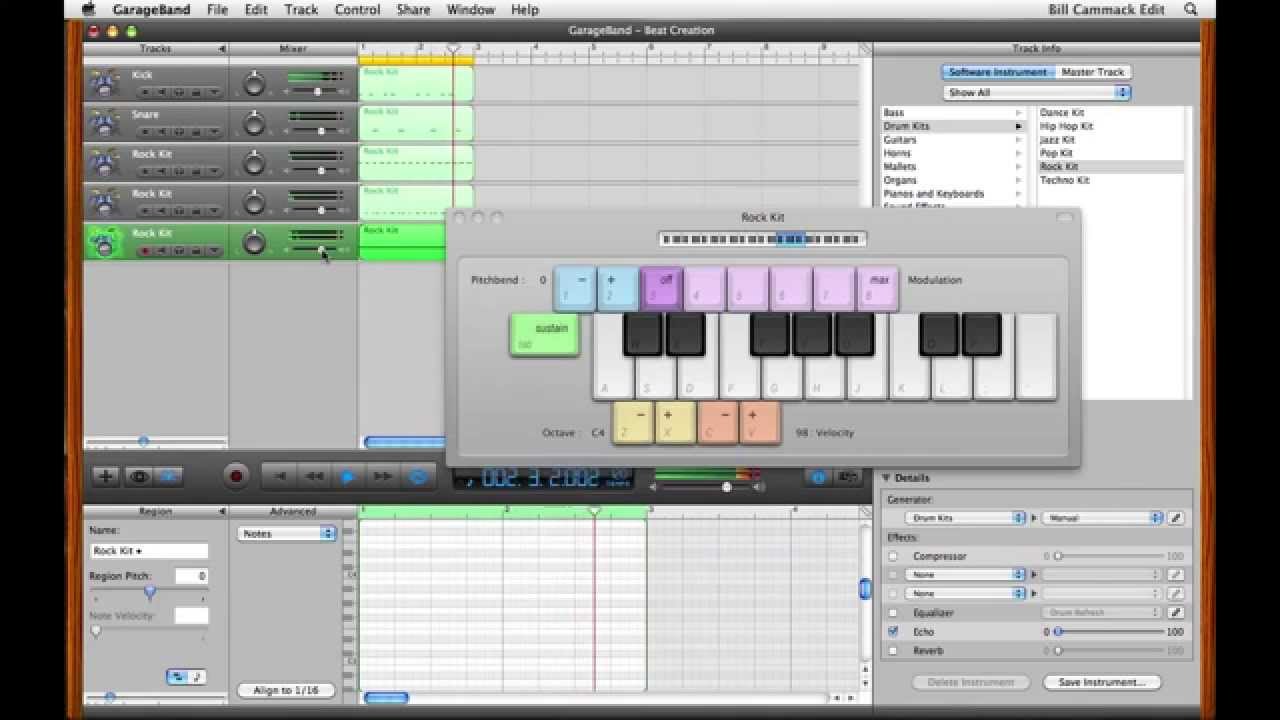
Task: Adjust the Kick track volume slider
Action: coord(317,92)
